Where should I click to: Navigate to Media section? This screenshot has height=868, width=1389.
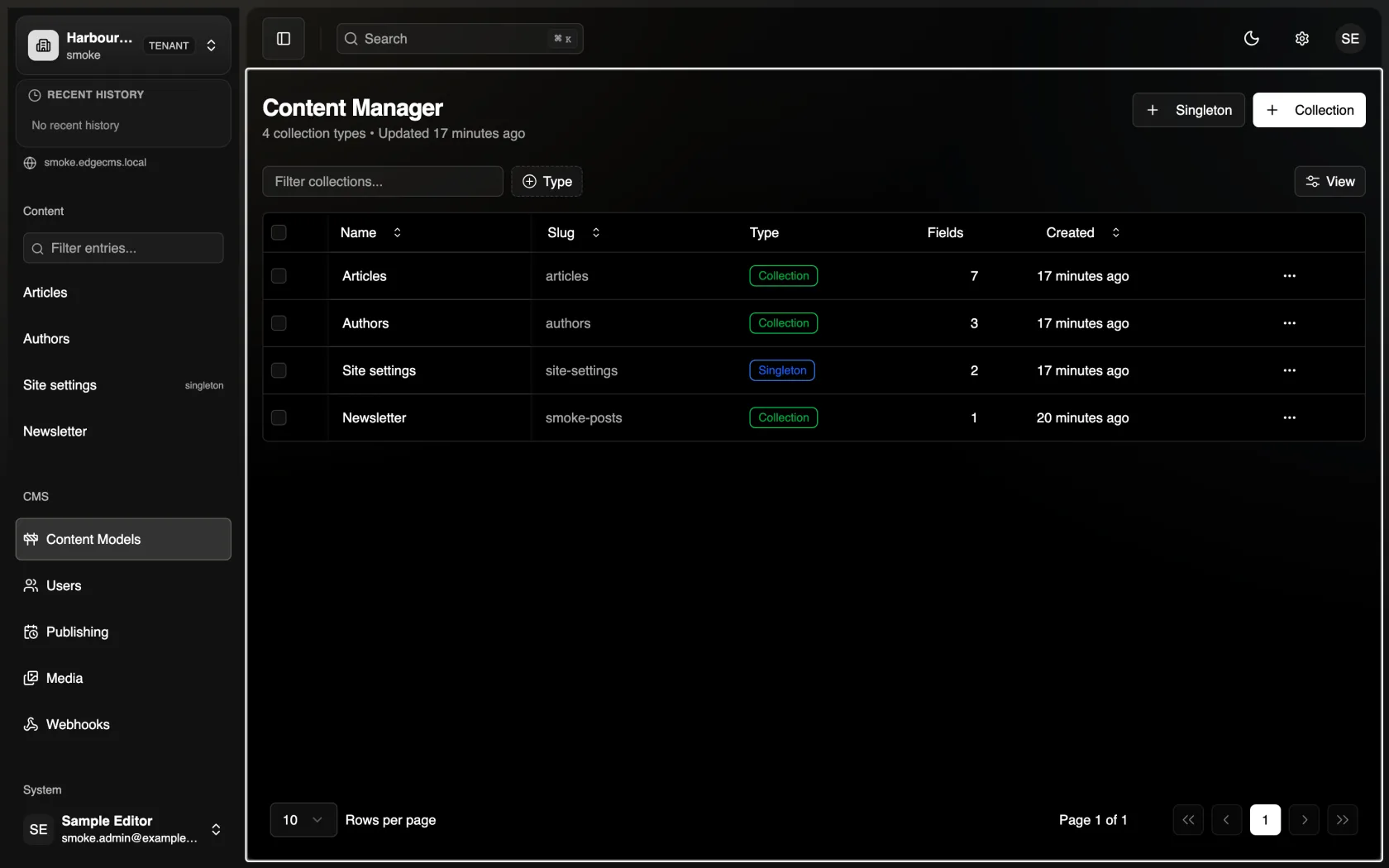click(x=123, y=678)
